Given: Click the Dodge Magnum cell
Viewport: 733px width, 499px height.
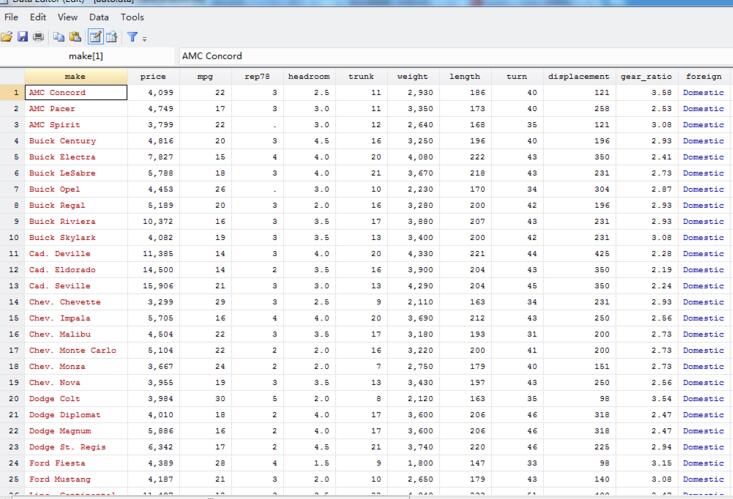Looking at the screenshot, I should coord(76,431).
